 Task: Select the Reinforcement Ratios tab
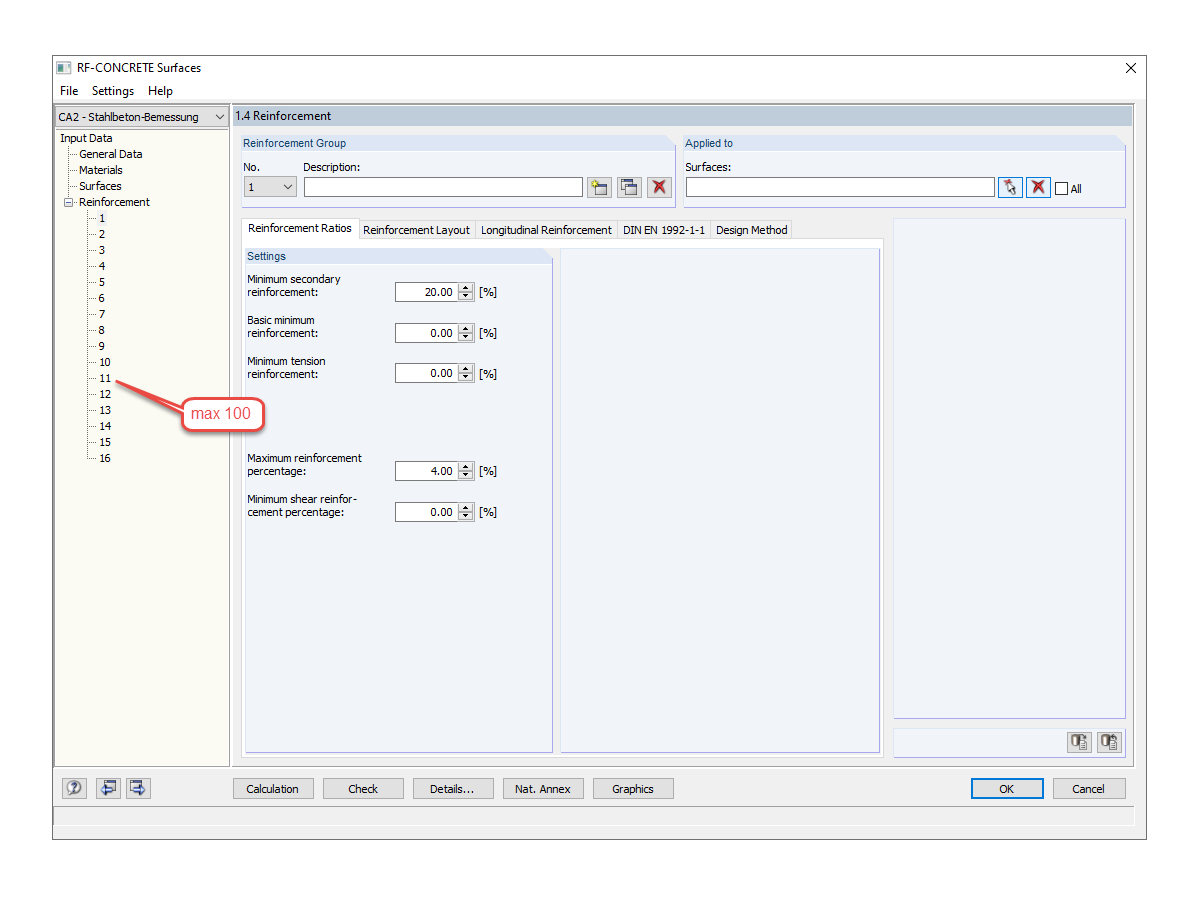[300, 228]
